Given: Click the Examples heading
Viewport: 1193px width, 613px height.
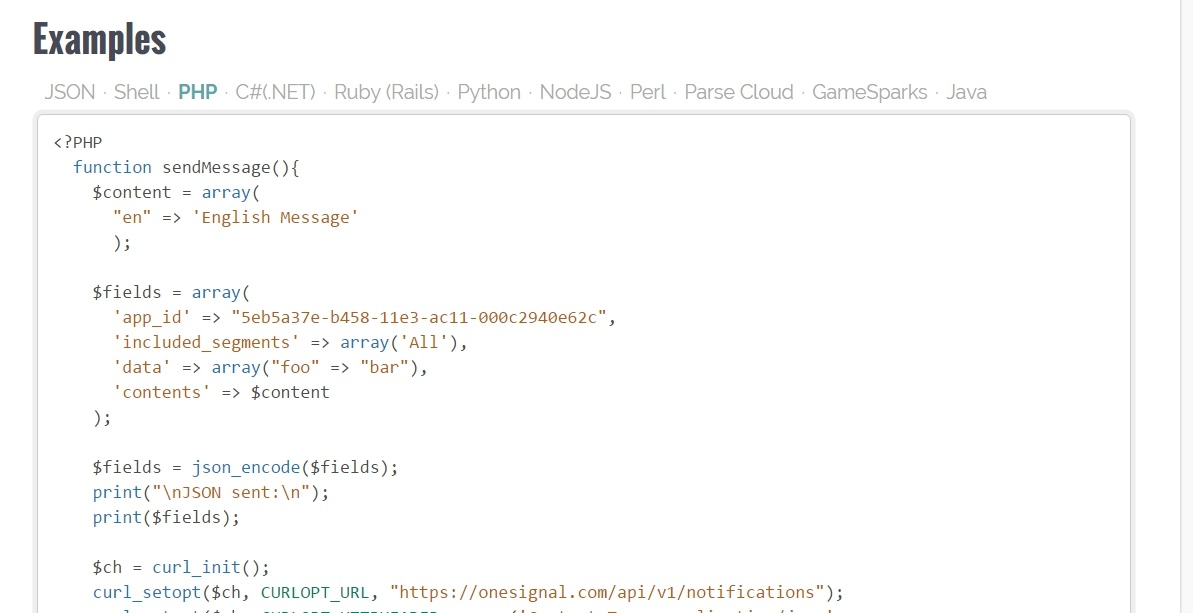Looking at the screenshot, I should click(x=99, y=38).
